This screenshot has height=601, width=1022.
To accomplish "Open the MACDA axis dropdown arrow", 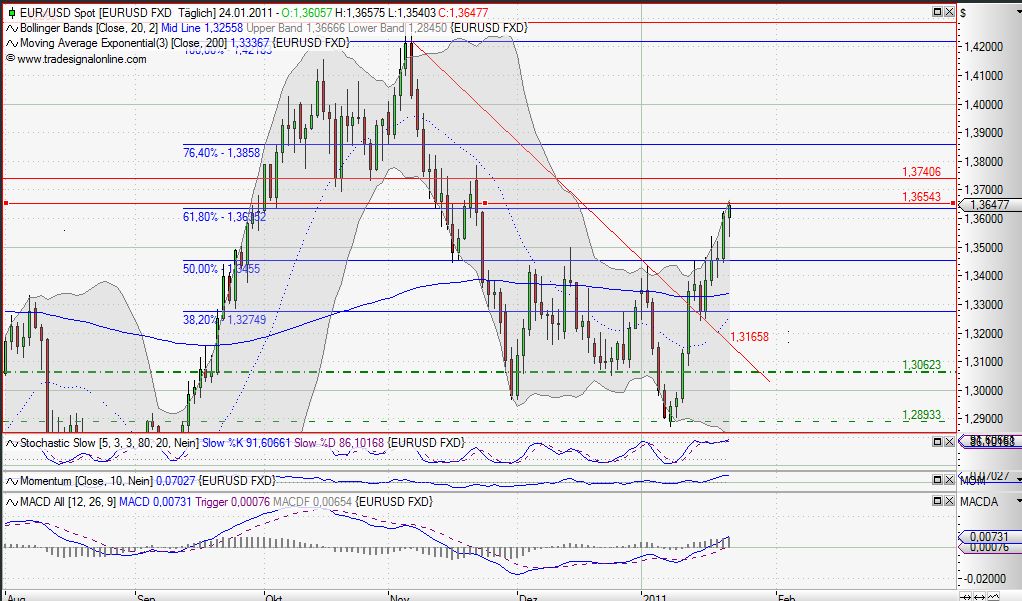I will 1018,500.
